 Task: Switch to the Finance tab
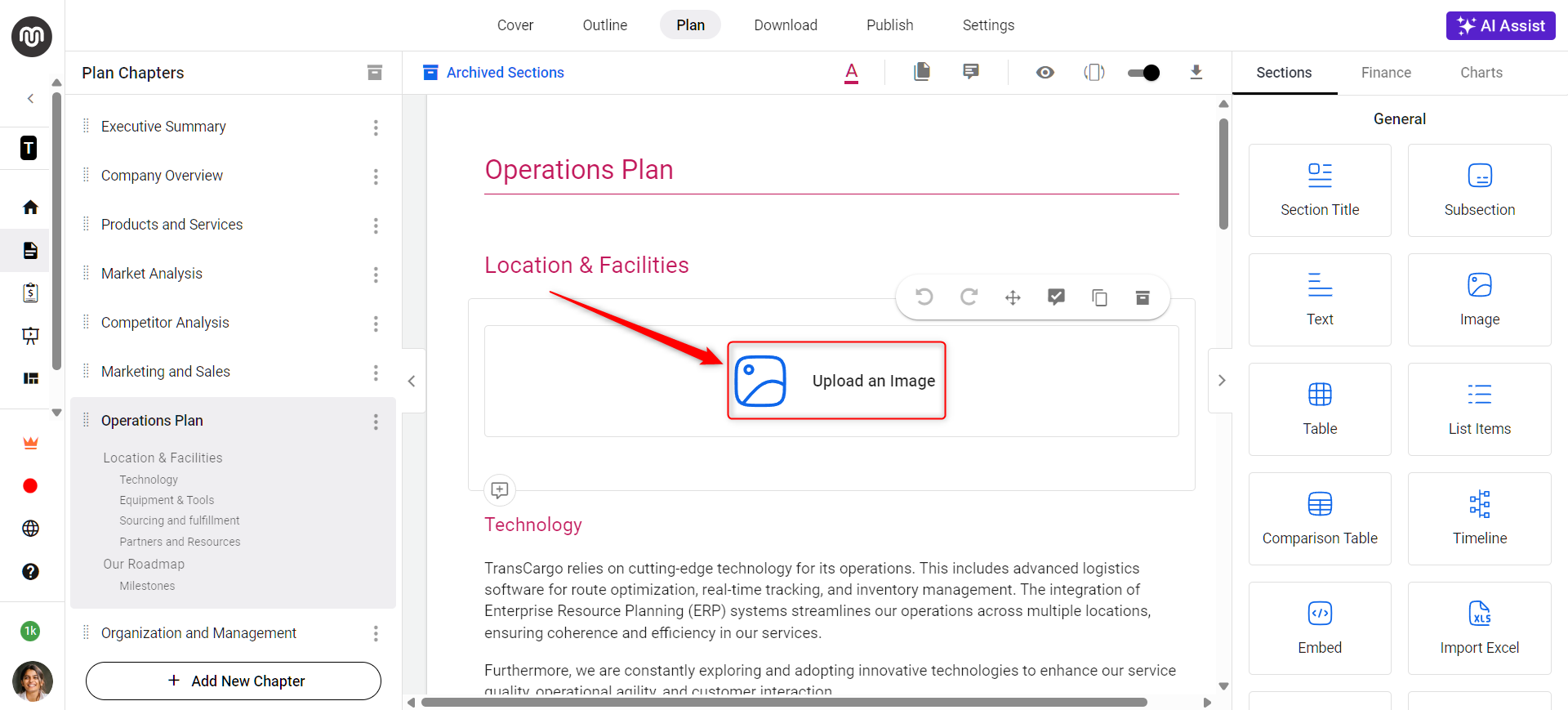click(x=1386, y=73)
